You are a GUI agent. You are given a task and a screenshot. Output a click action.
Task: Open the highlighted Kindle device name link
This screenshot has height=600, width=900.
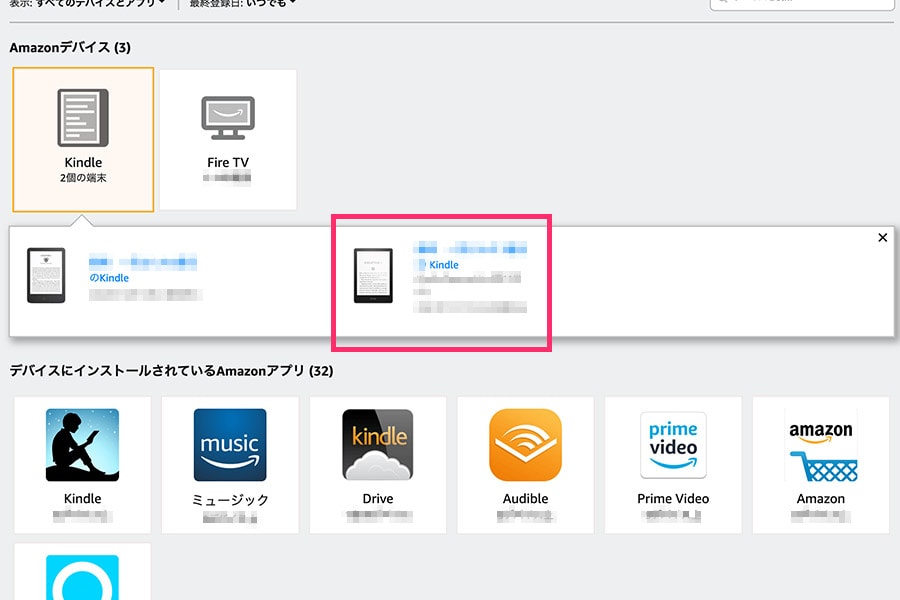(444, 265)
